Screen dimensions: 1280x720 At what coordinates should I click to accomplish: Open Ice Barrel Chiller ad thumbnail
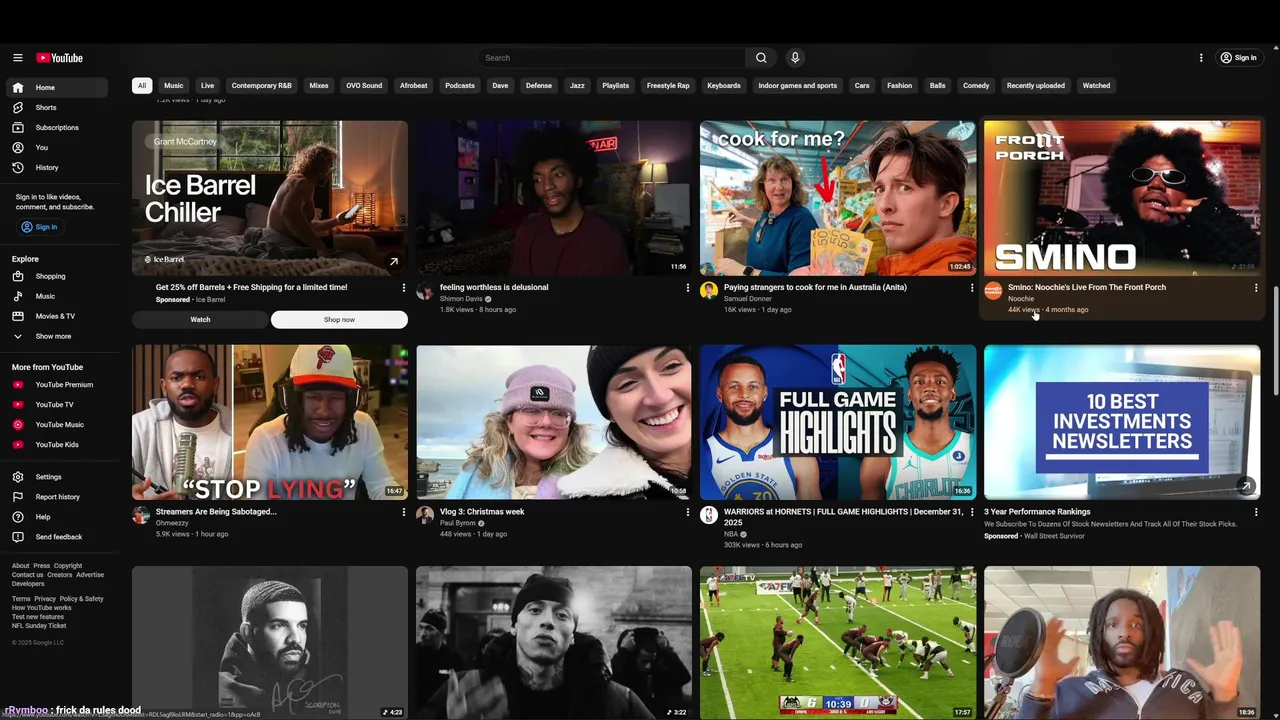tap(270, 198)
